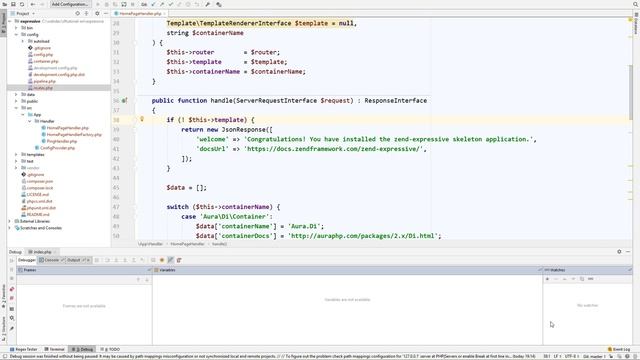Image resolution: width=640 pixels, height=360 pixels.
Task: Open the Search Everywhere magnifier icon
Action: (636, 4)
